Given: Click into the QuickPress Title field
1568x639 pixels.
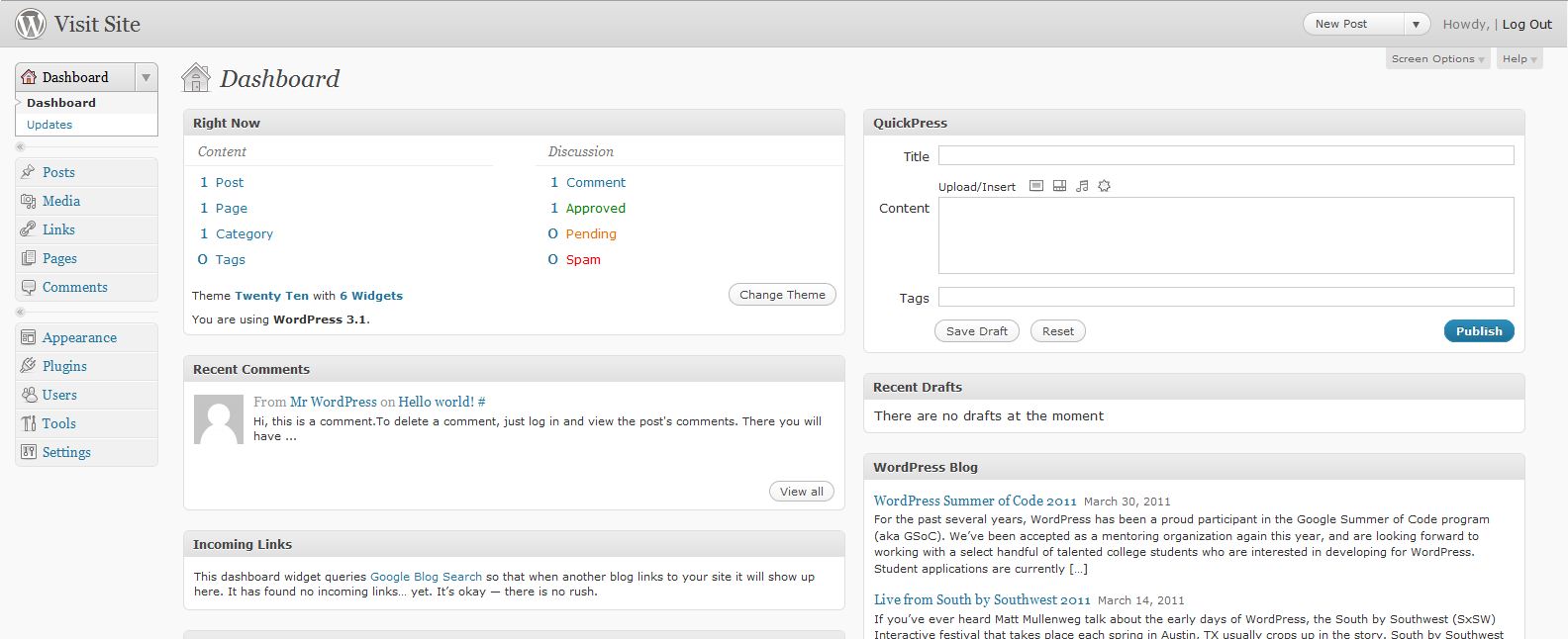Looking at the screenshot, I should 1225,155.
